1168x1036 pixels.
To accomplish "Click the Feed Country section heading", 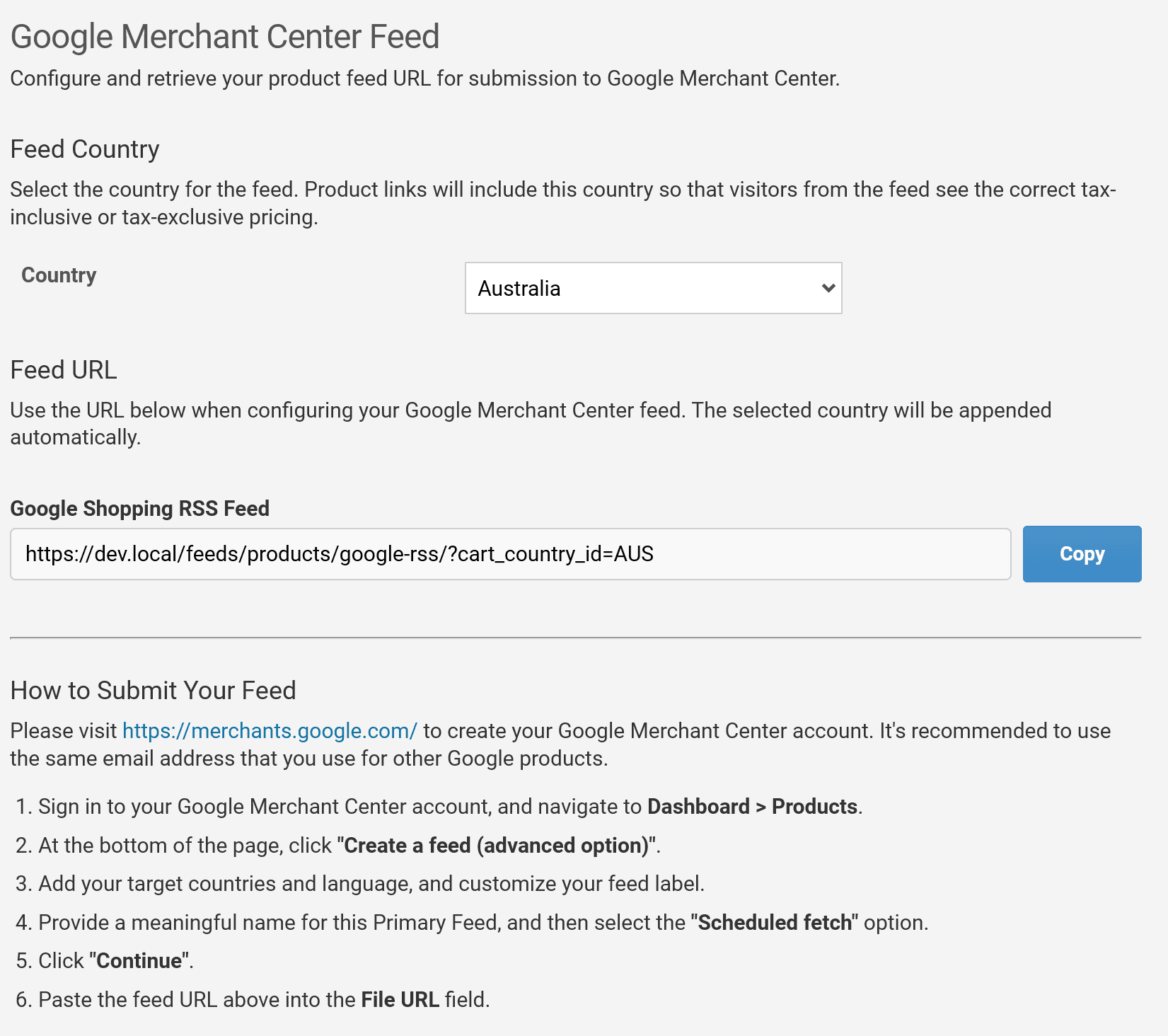I will (85, 149).
